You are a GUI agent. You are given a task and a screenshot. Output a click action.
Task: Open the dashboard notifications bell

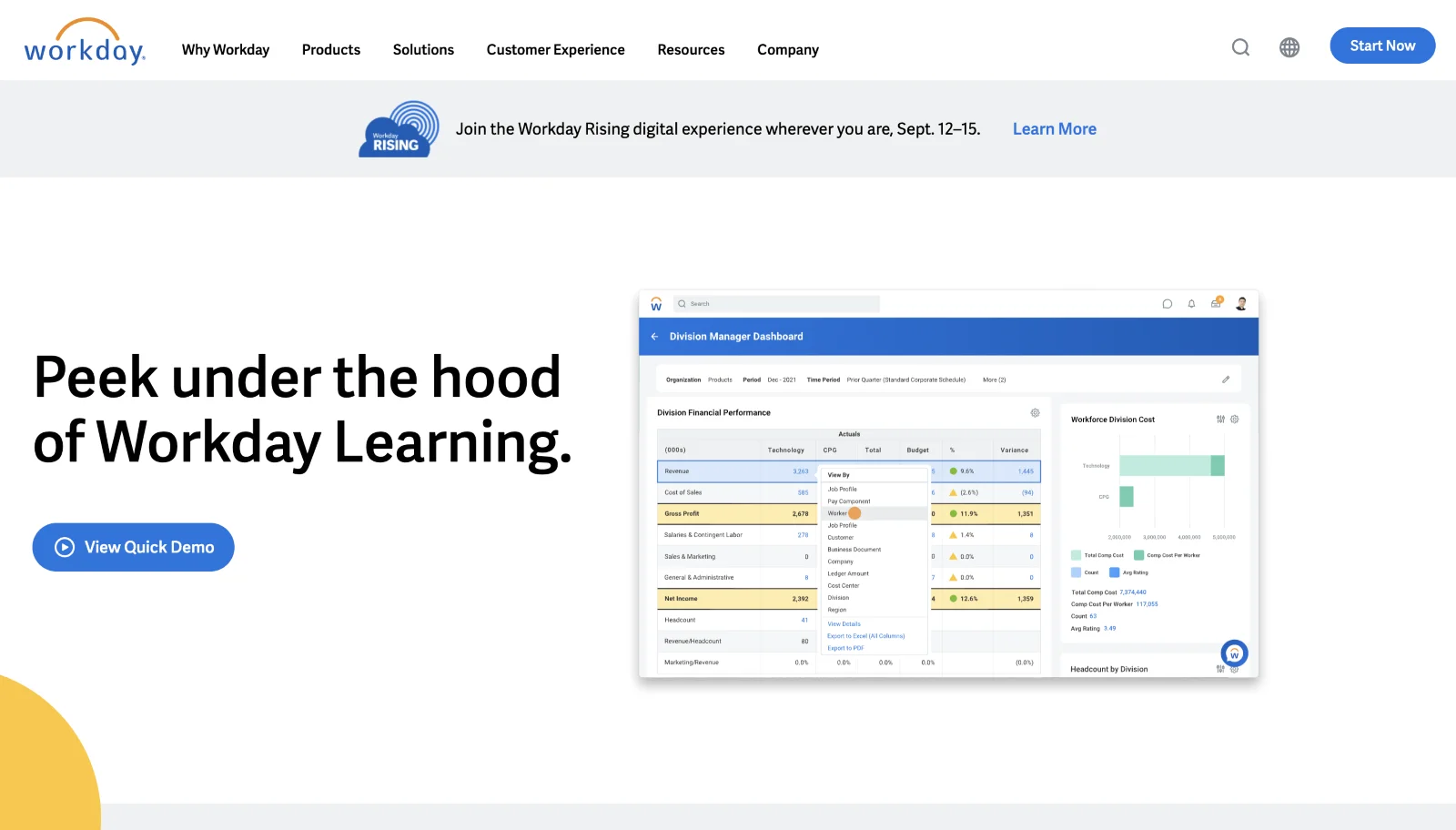[1191, 304]
